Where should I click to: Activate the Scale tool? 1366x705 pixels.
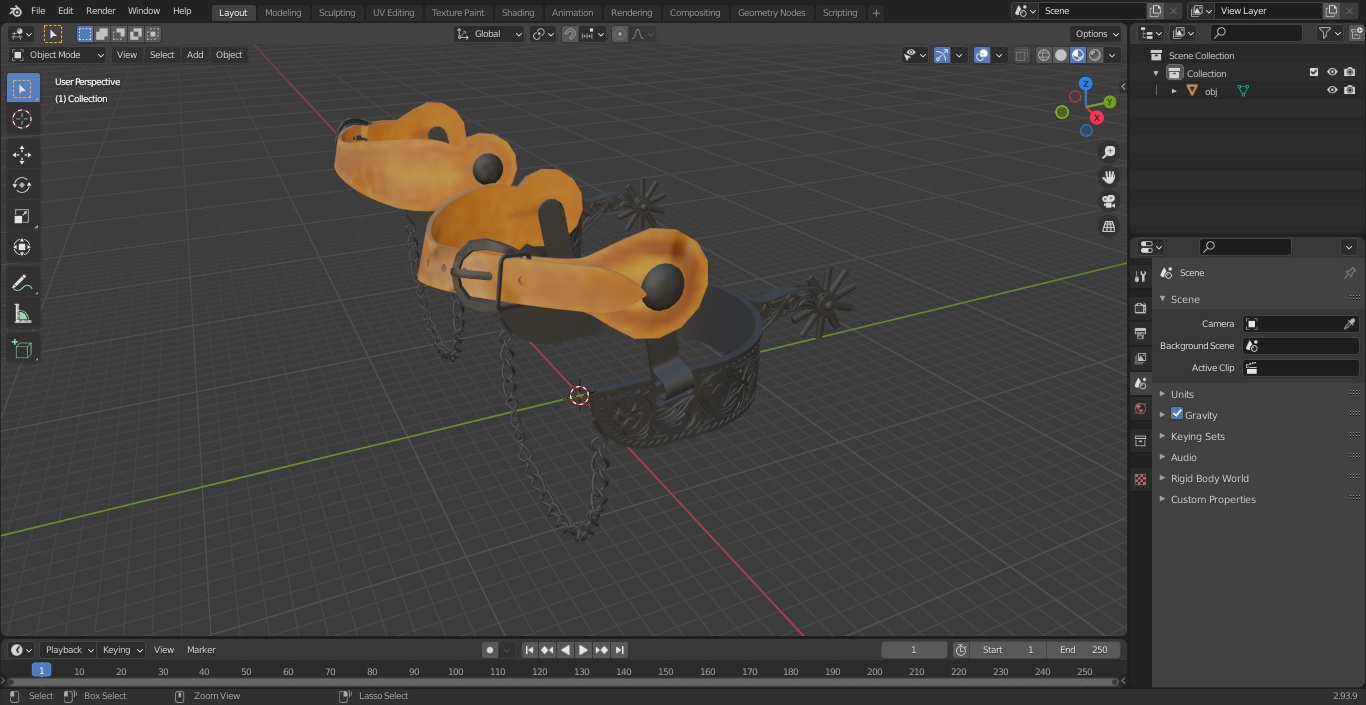point(22,216)
